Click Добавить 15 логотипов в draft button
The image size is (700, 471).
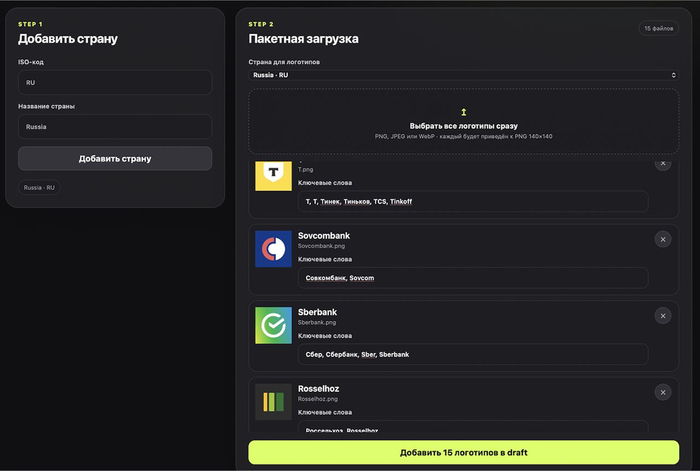[x=463, y=452]
